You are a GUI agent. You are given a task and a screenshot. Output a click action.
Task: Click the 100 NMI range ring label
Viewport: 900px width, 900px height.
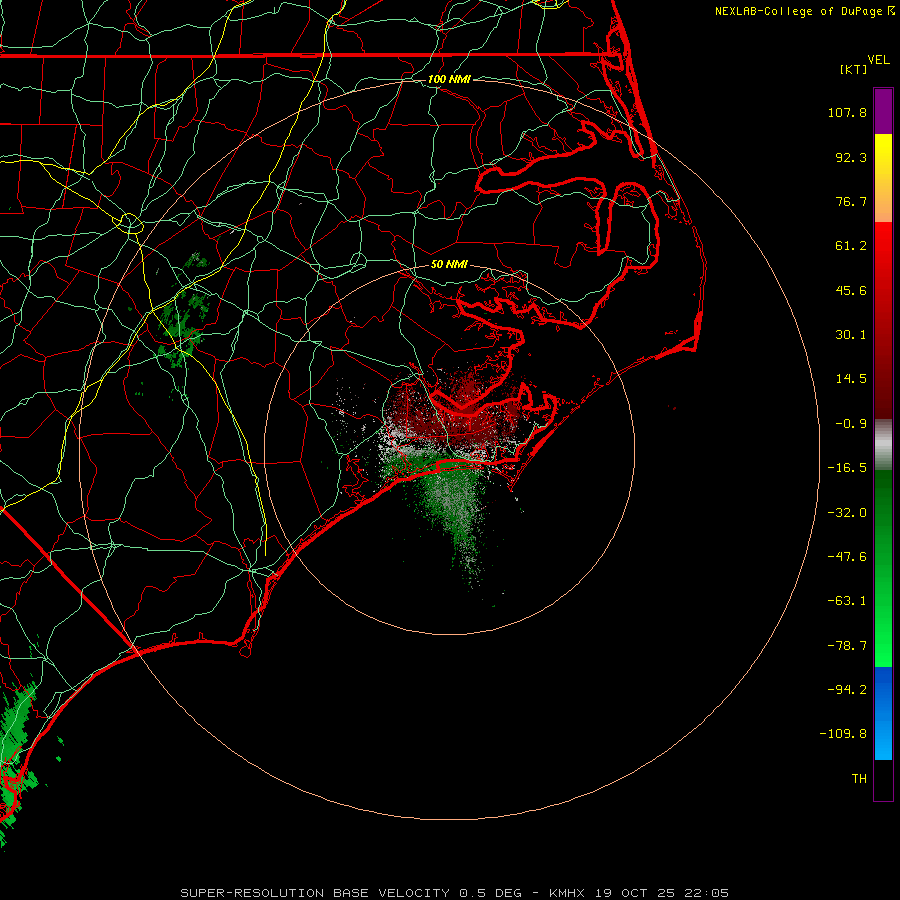449,79
